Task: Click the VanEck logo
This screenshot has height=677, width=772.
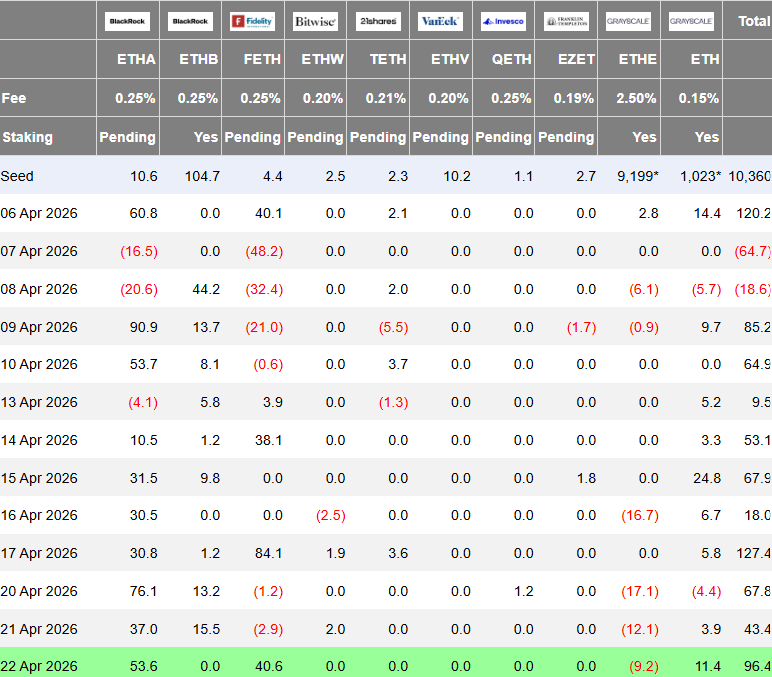Action: pos(440,21)
